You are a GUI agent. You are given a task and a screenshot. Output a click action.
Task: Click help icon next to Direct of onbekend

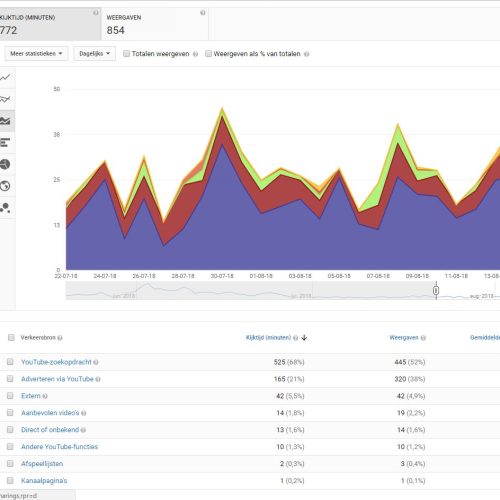click(x=83, y=430)
